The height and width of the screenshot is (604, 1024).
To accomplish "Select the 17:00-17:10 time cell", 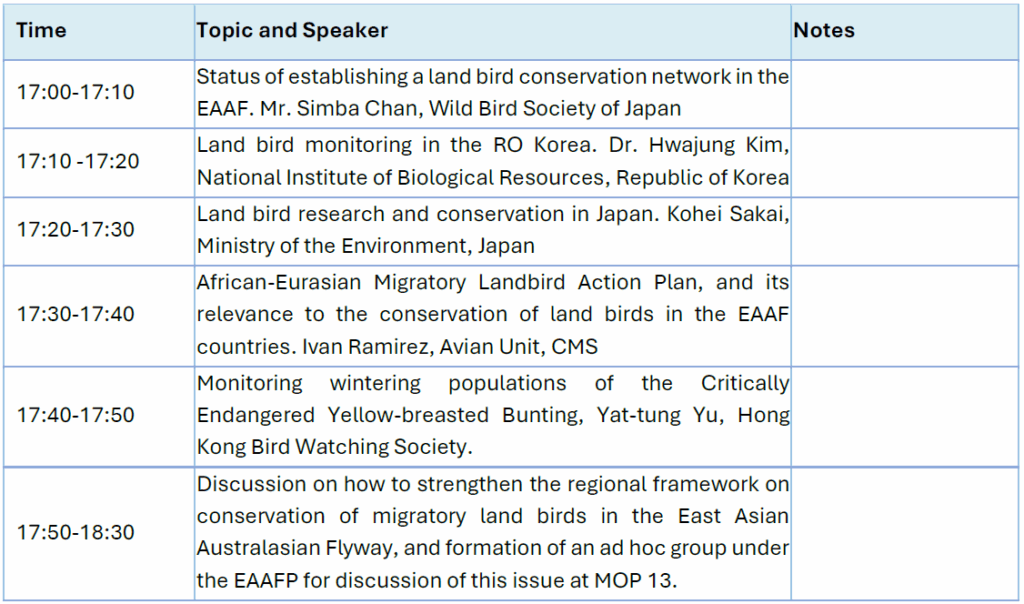I will (x=75, y=93).
